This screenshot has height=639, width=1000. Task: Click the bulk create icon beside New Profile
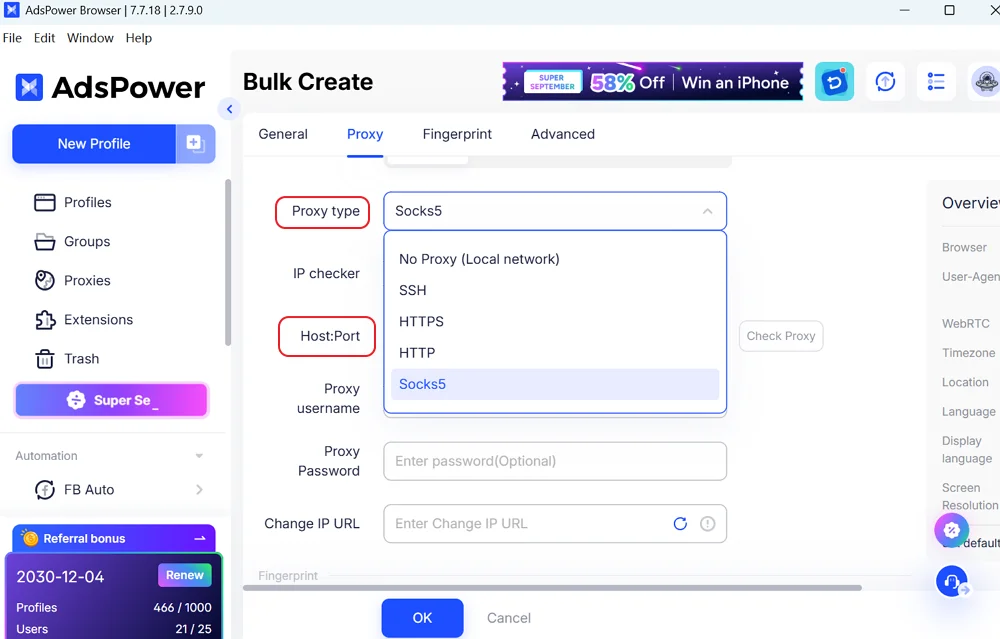pos(195,143)
